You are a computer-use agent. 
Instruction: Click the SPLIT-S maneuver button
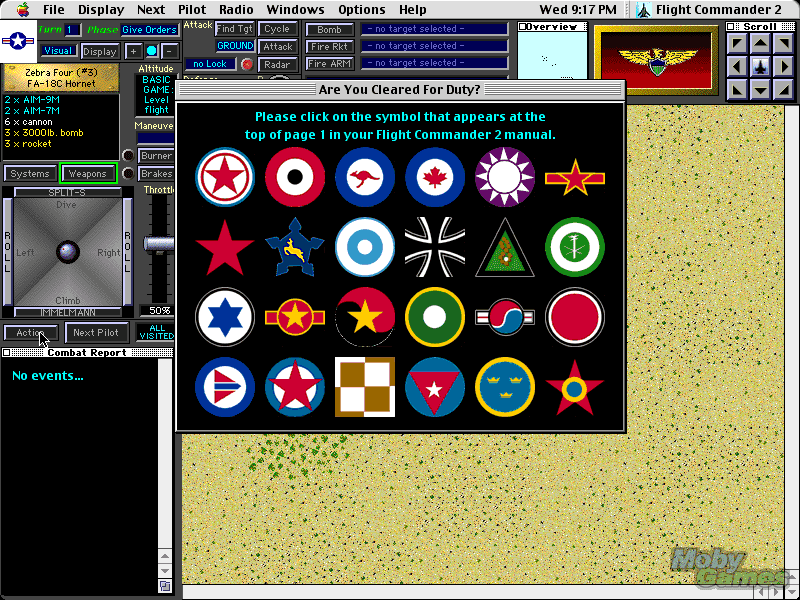coord(67,192)
